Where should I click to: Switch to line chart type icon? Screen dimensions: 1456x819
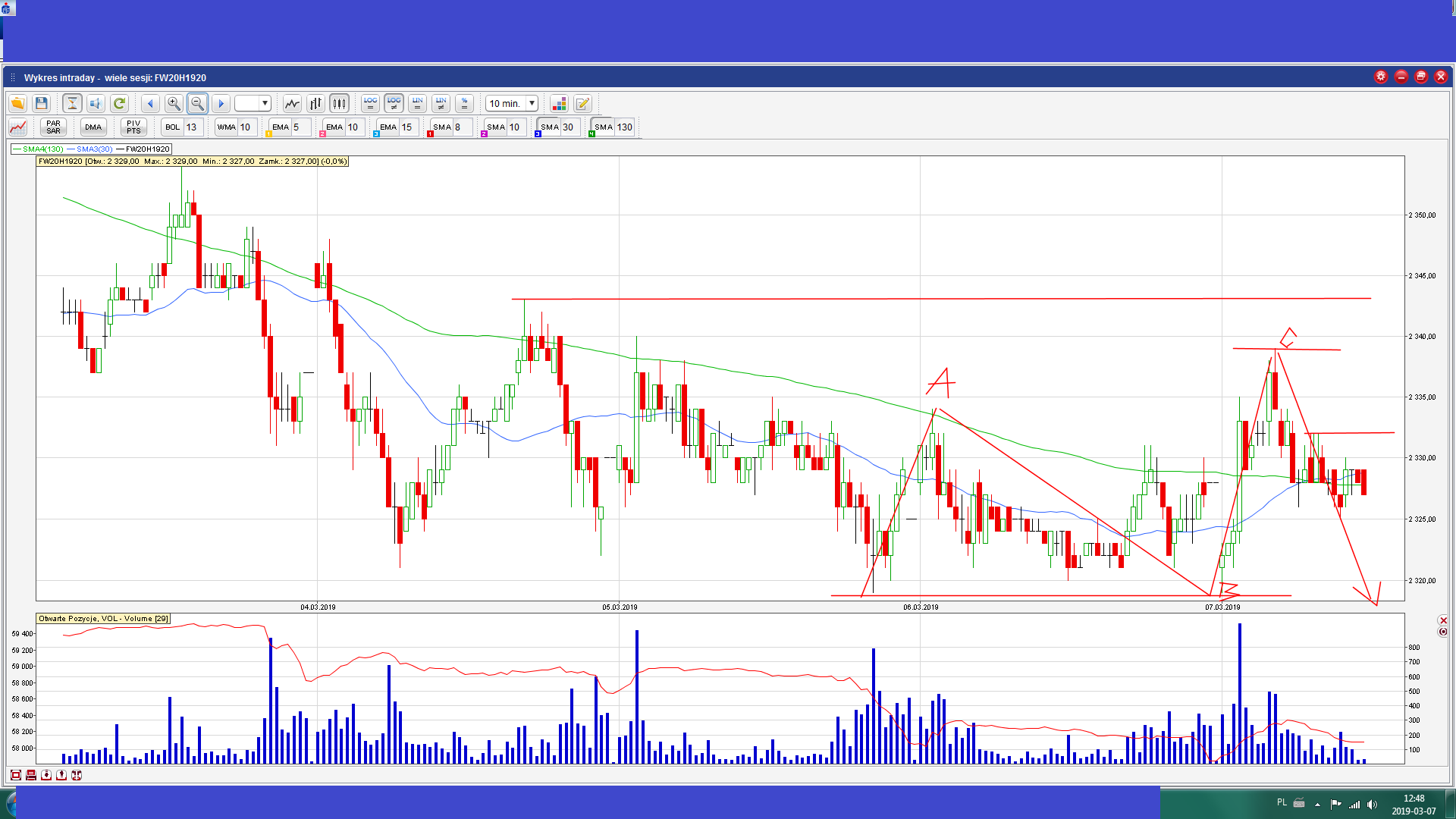pos(292,103)
